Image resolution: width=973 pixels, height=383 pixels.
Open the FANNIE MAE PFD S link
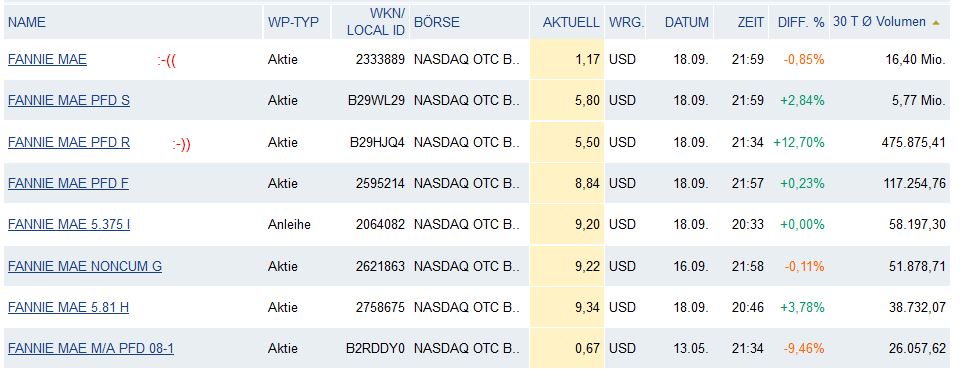point(69,101)
